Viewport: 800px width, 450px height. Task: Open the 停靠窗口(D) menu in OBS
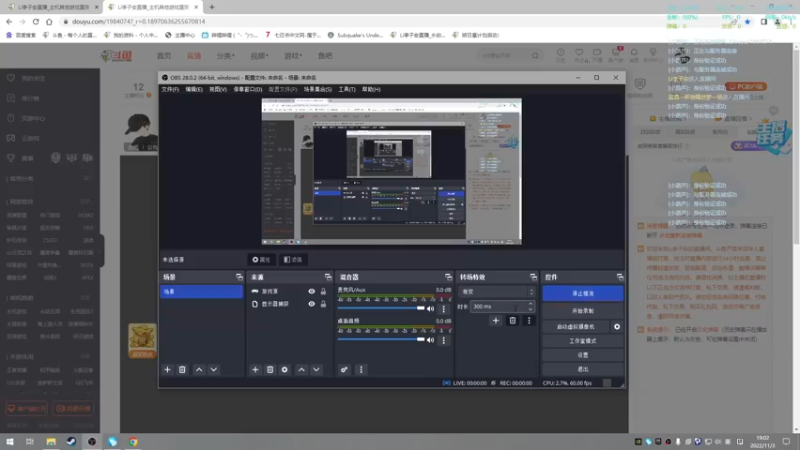tap(248, 89)
